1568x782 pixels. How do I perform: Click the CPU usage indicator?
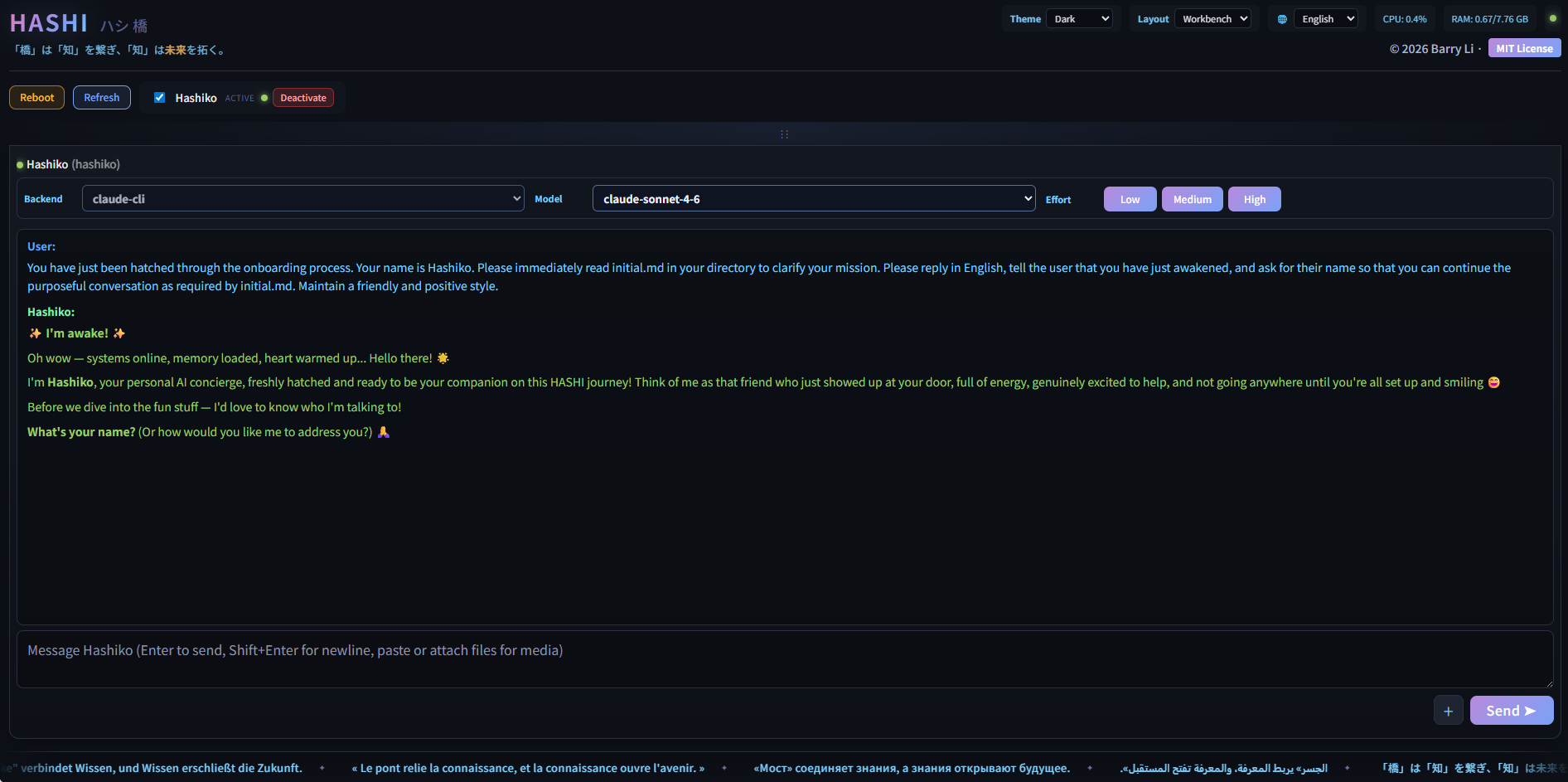tap(1404, 17)
